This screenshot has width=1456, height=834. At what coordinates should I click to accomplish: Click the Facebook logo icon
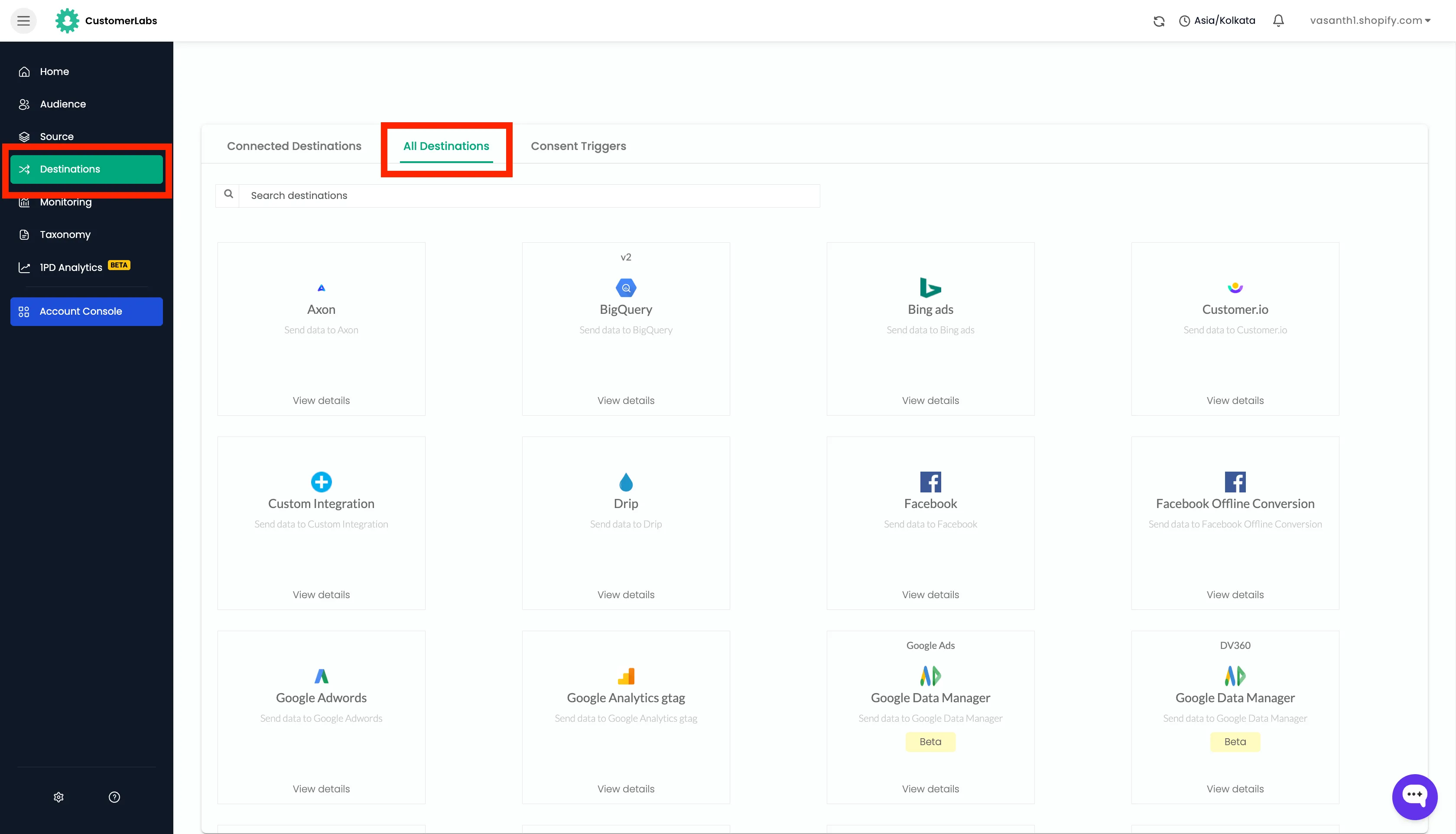click(x=930, y=482)
